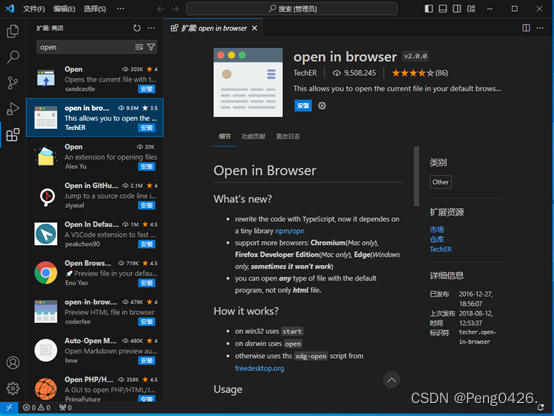Open the Marketplace resource link
This screenshot has width=554, height=416.
click(437, 230)
